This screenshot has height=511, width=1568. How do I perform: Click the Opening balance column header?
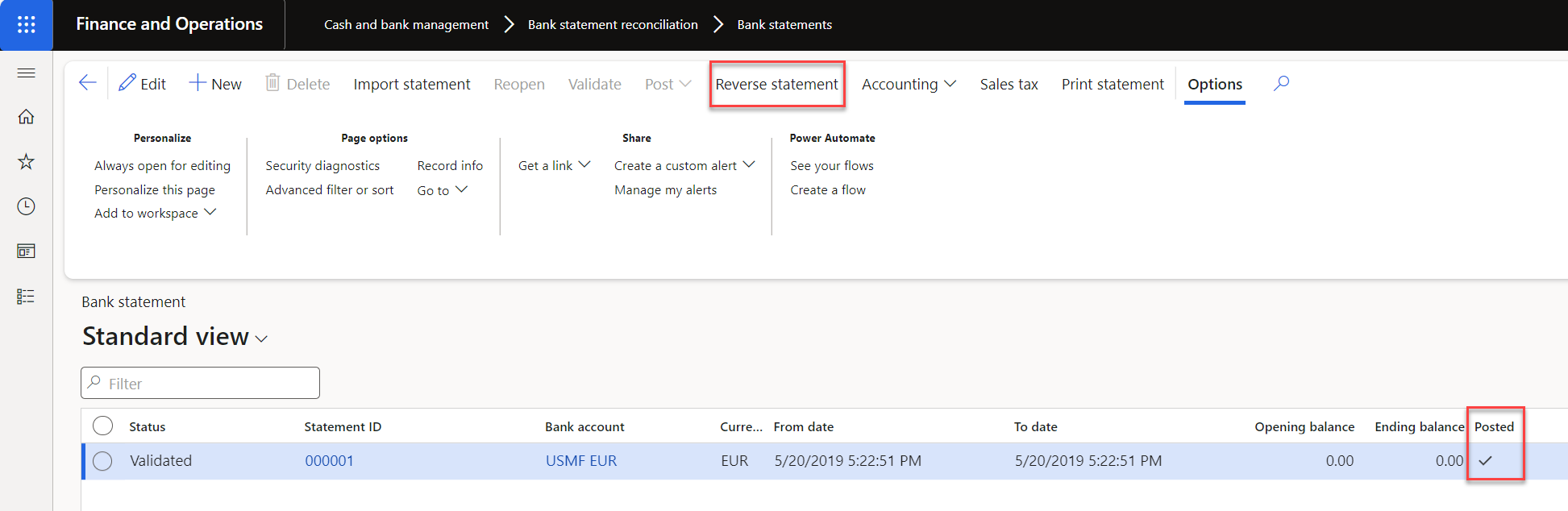pyautogui.click(x=1304, y=427)
